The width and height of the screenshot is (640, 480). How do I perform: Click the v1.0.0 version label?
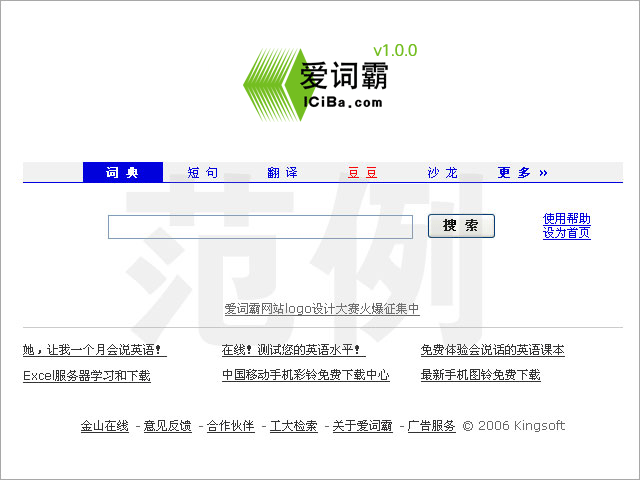point(395,51)
